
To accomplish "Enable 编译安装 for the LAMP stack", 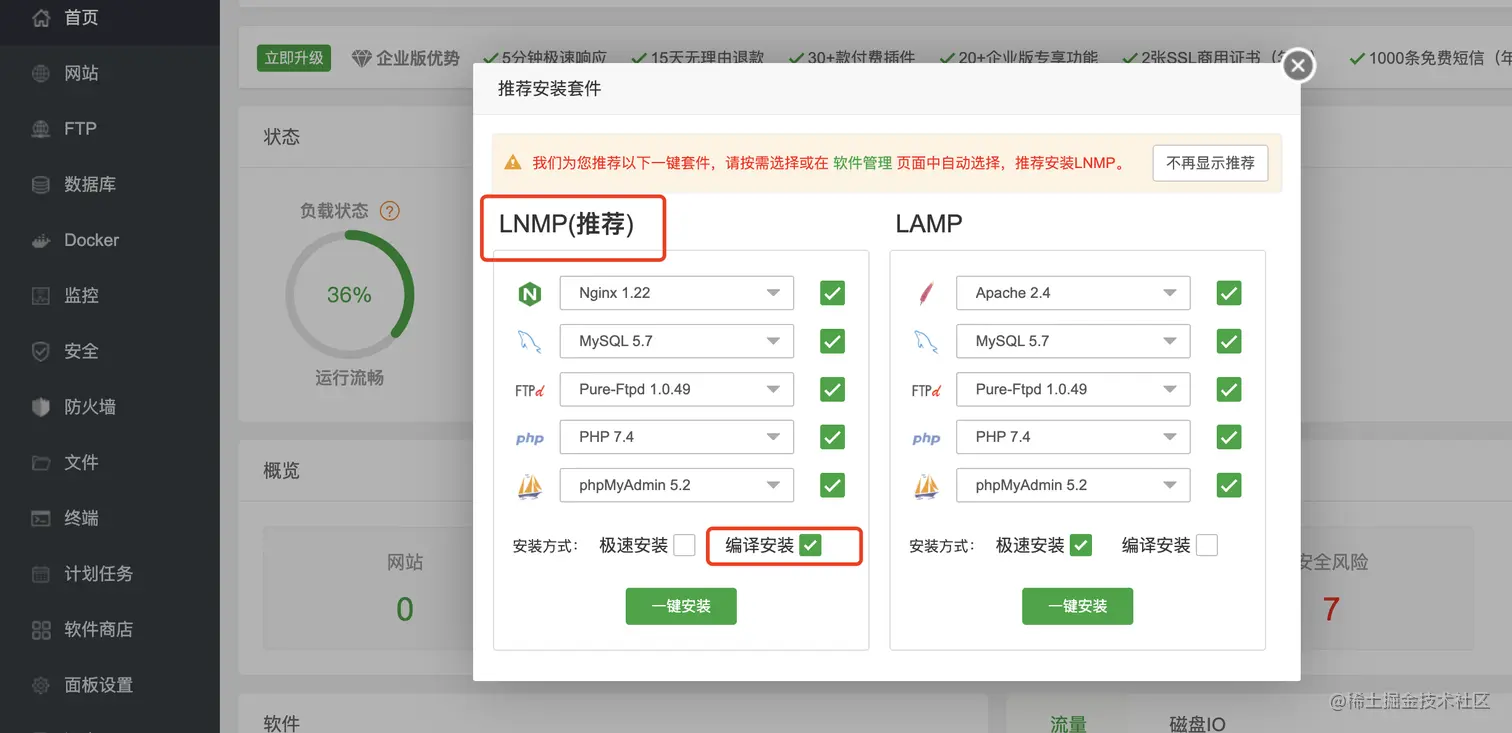I will tap(1205, 545).
